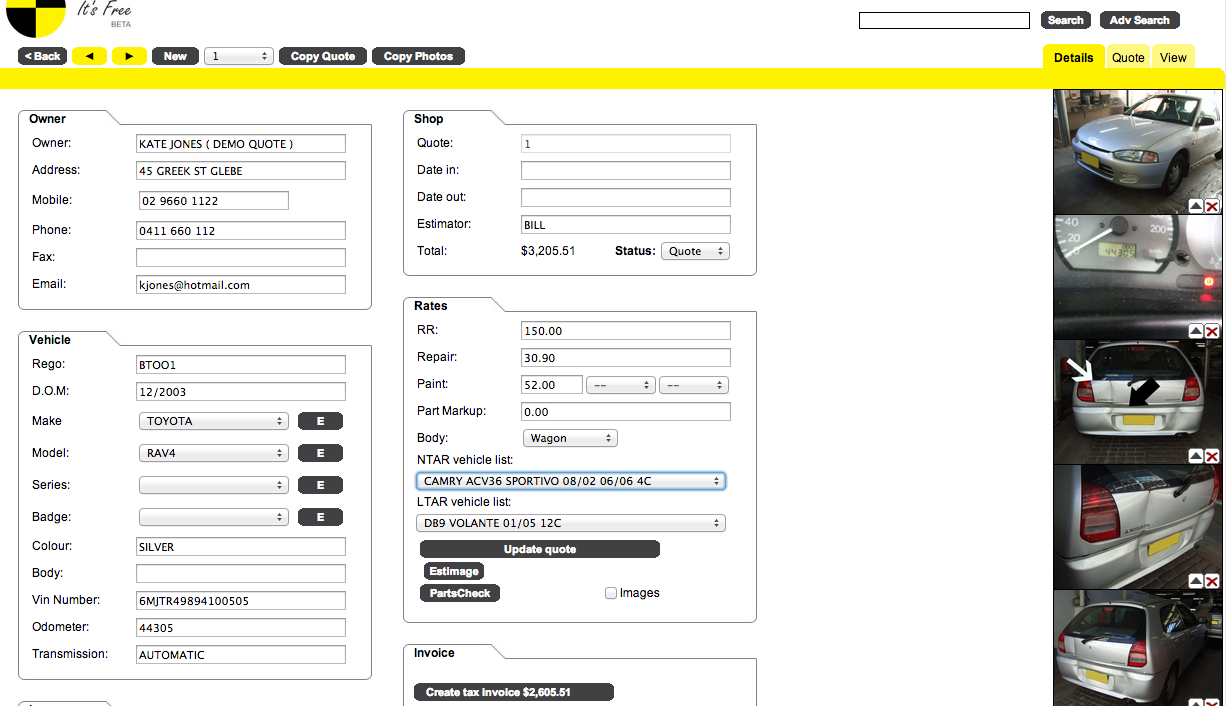Screen dimensions: 1226x706
Task: Delete the first car photo with red X
Action: click(1212, 207)
